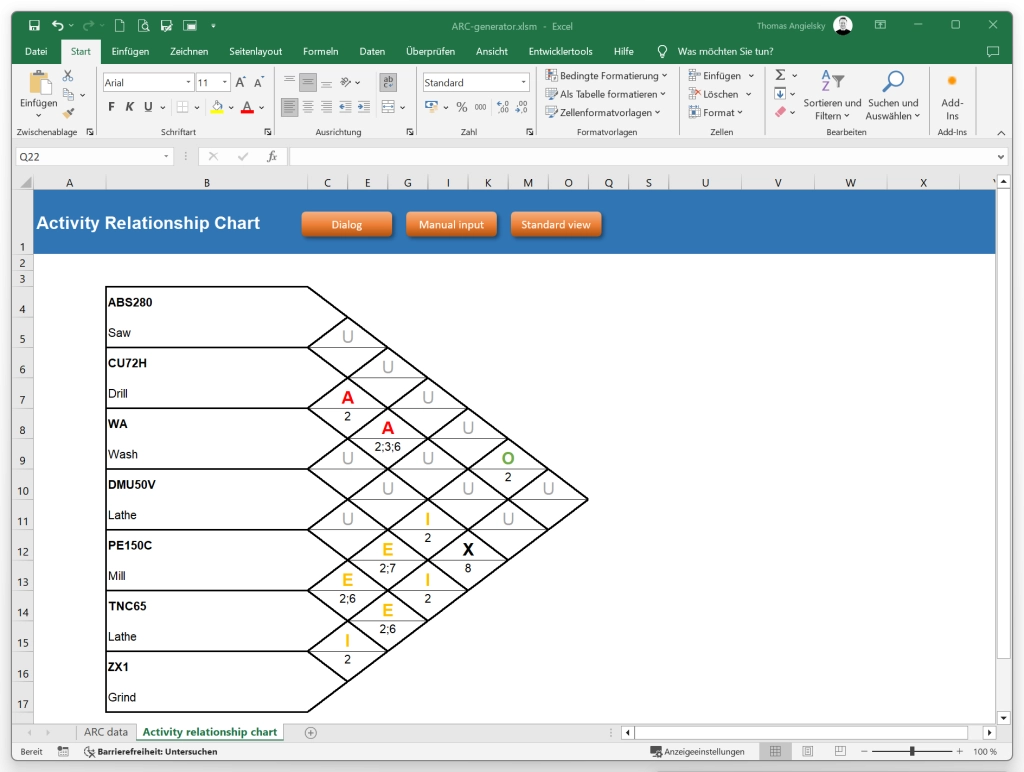Switch to the ARC data sheet tab
The width and height of the screenshot is (1024, 772).
(106, 731)
